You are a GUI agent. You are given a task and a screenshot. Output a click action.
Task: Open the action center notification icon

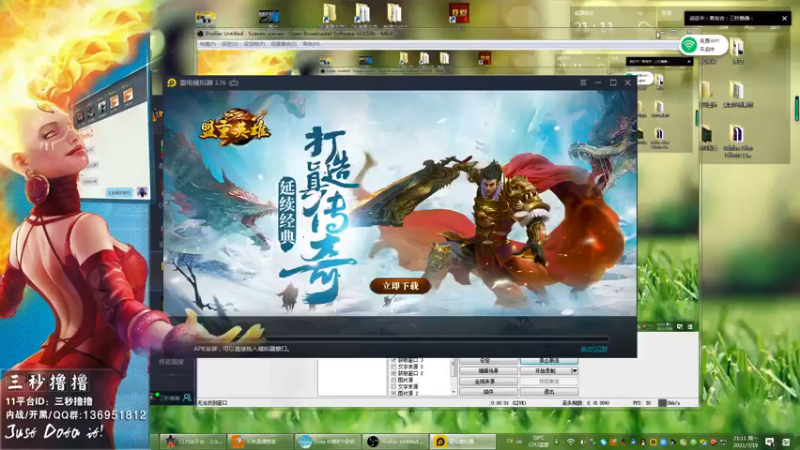769,442
